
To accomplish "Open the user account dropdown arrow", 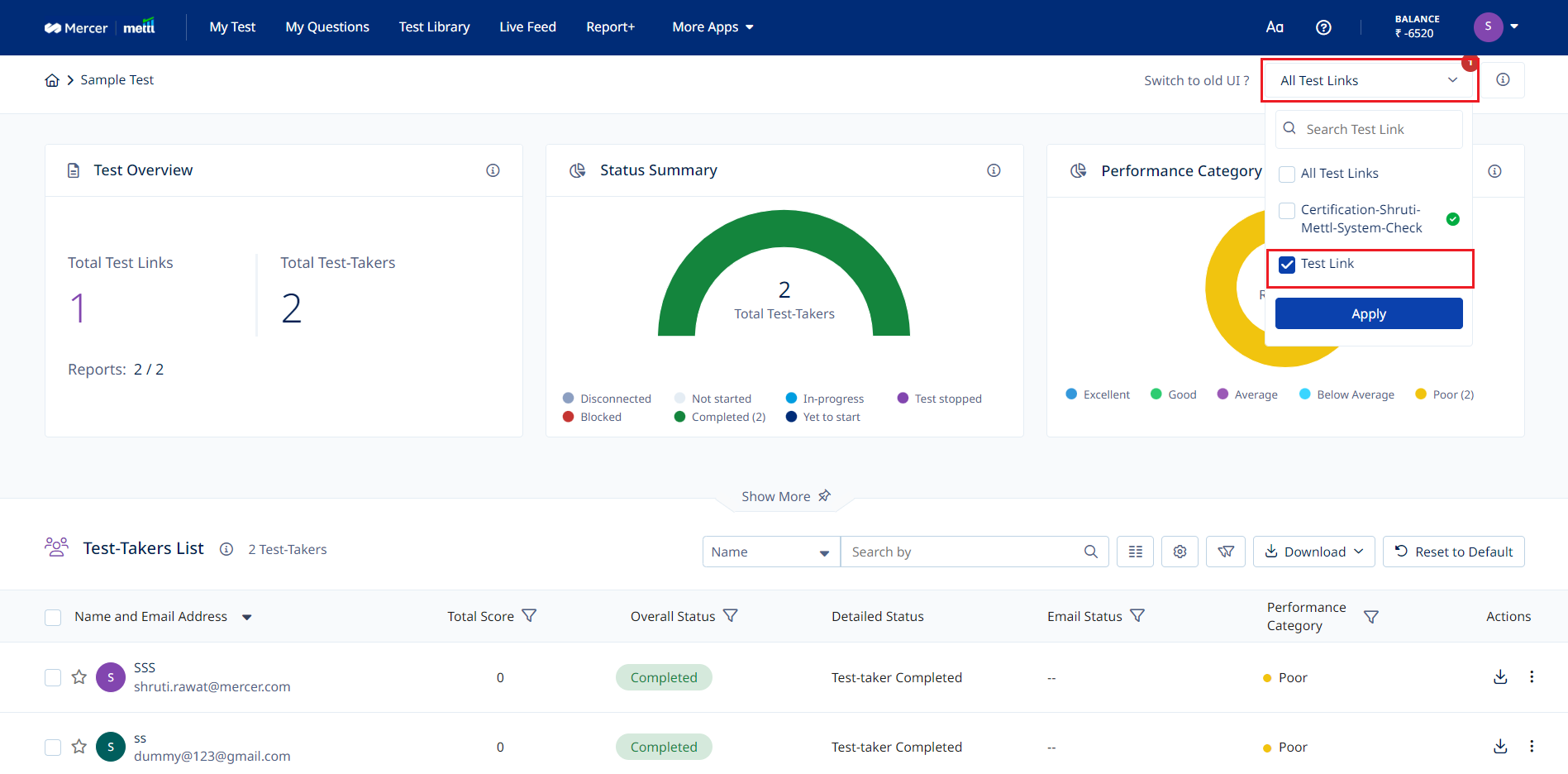I will (x=1514, y=26).
